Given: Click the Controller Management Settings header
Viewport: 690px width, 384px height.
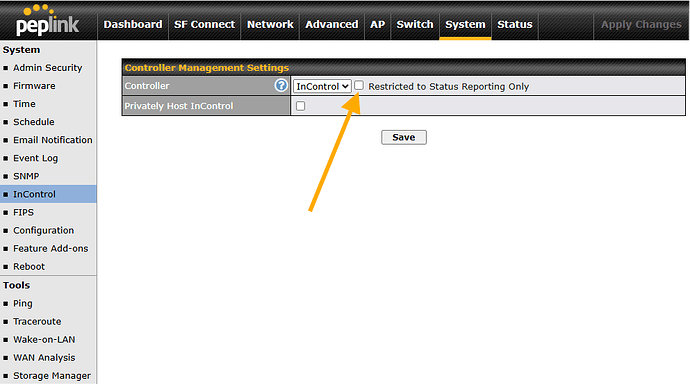Looking at the screenshot, I should click(207, 68).
